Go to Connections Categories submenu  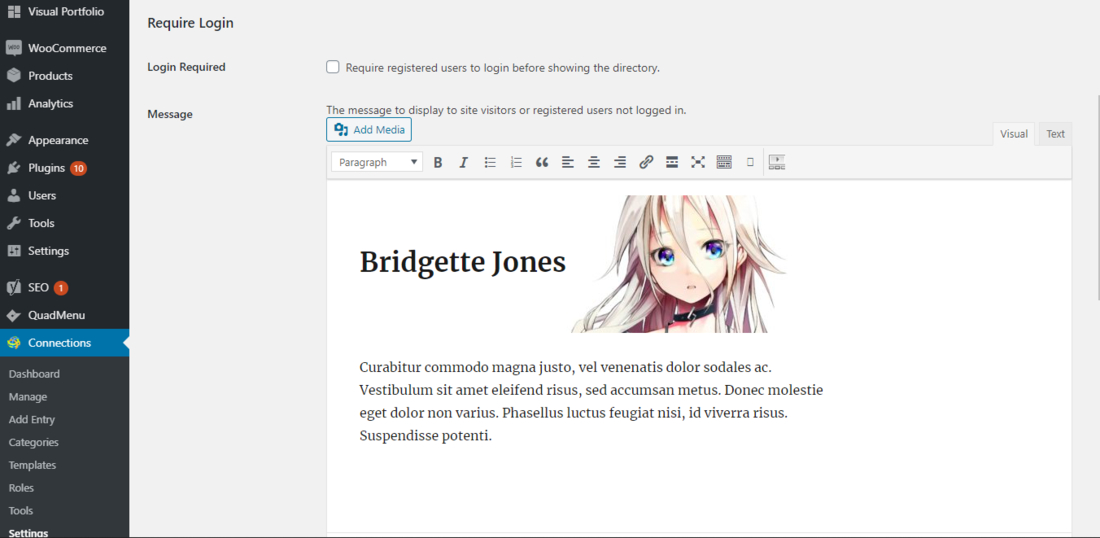34,442
